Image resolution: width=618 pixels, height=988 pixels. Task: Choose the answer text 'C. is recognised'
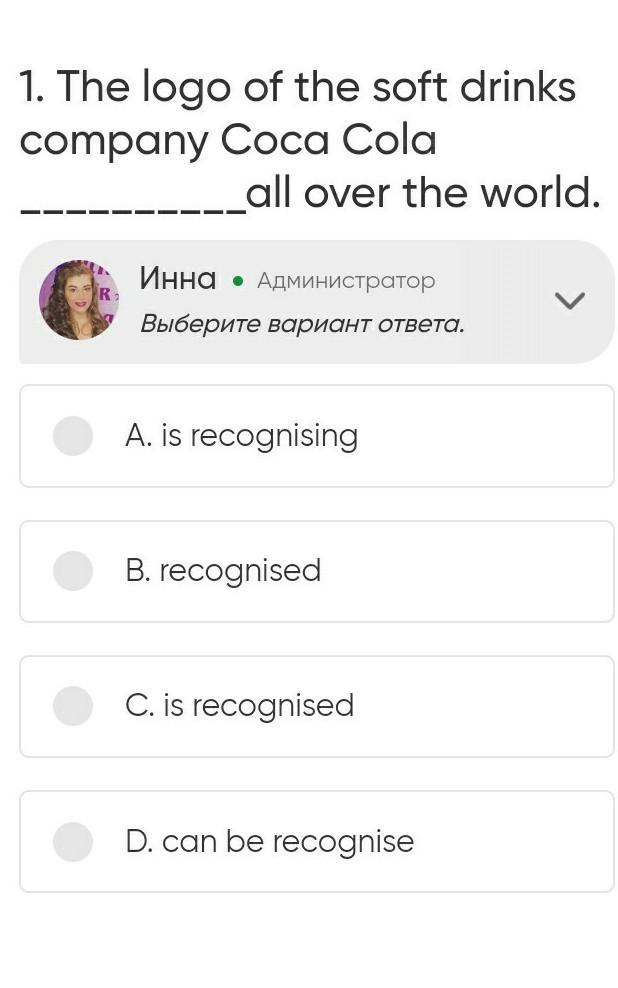(x=239, y=706)
